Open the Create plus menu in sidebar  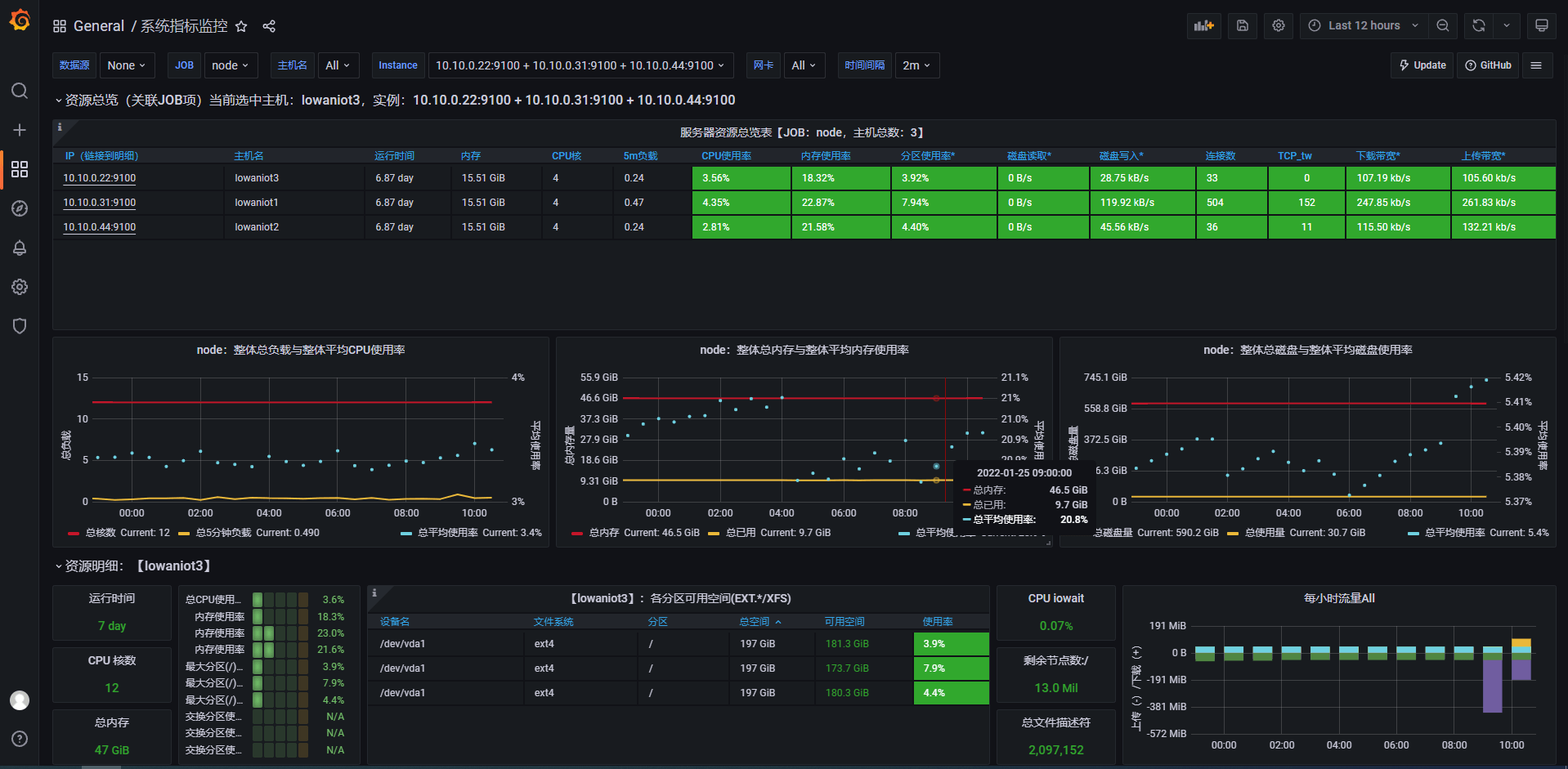pos(20,130)
